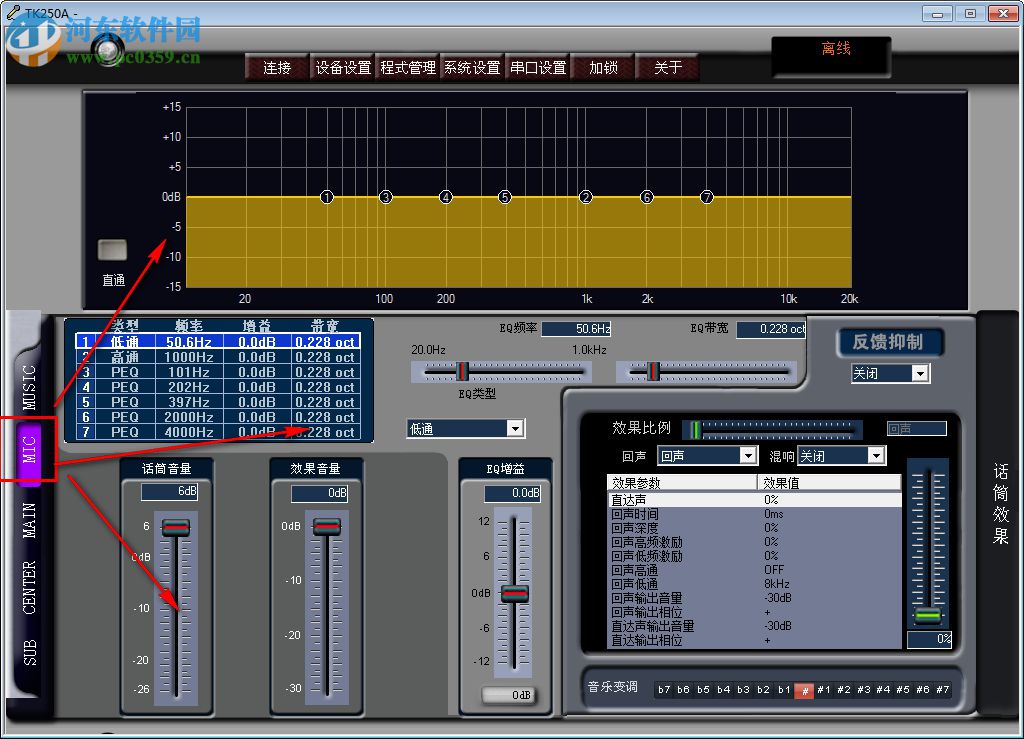Select EQ node 3 on the curve
This screenshot has width=1024, height=739.
(386, 197)
